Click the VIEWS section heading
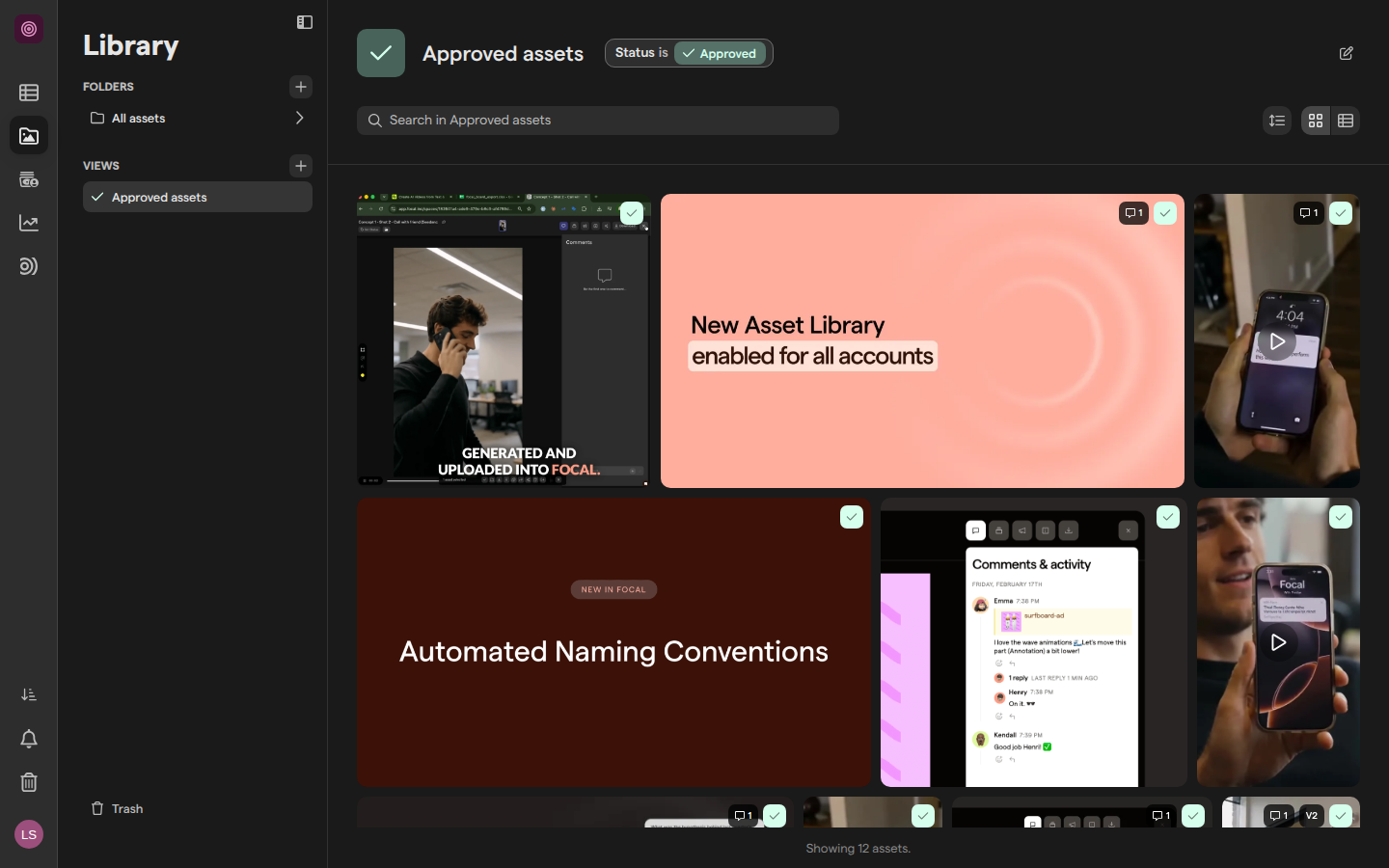Viewport: 1389px width, 868px height. (x=101, y=166)
